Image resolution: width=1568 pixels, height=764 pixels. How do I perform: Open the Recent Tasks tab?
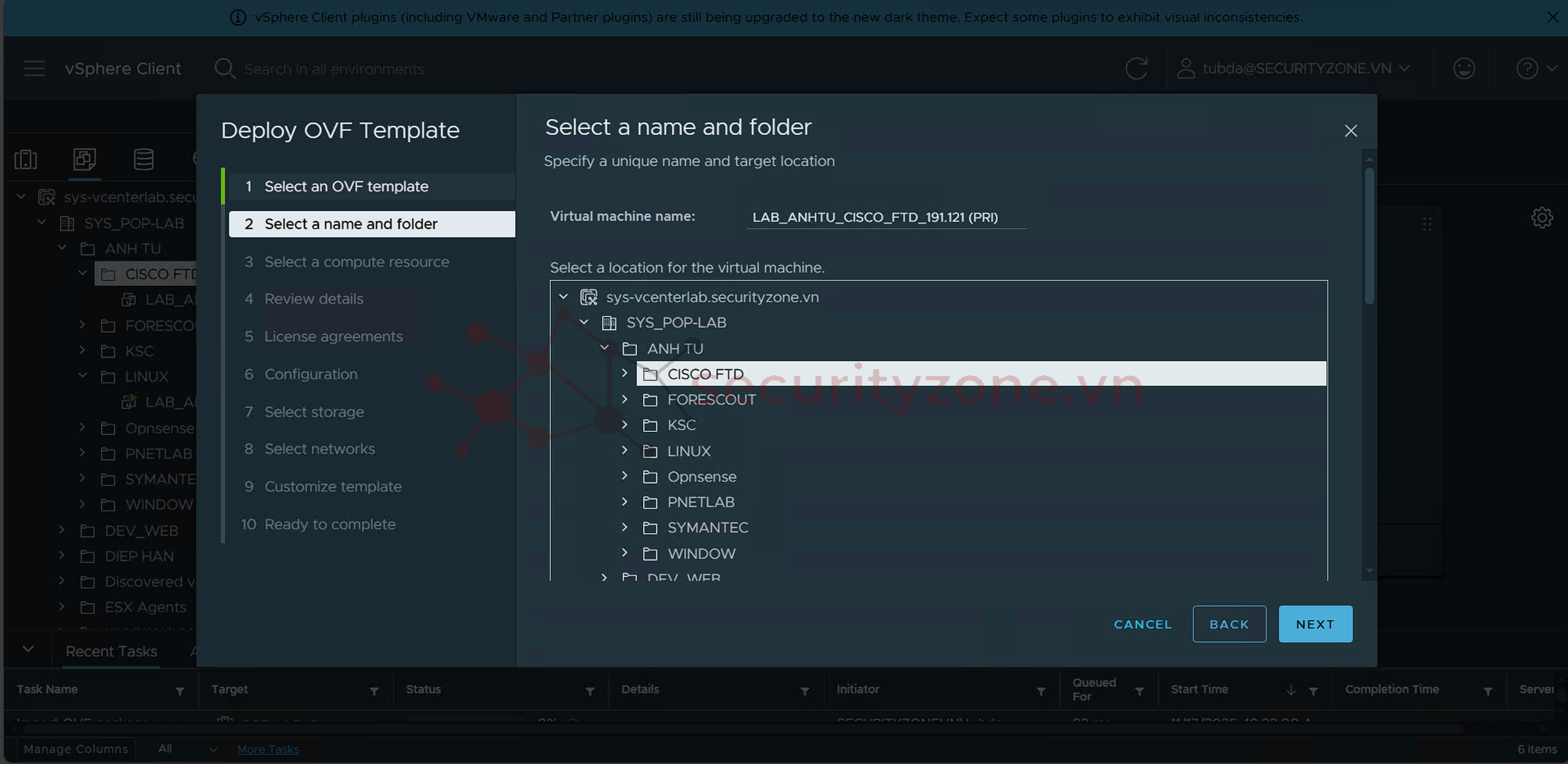[112, 651]
